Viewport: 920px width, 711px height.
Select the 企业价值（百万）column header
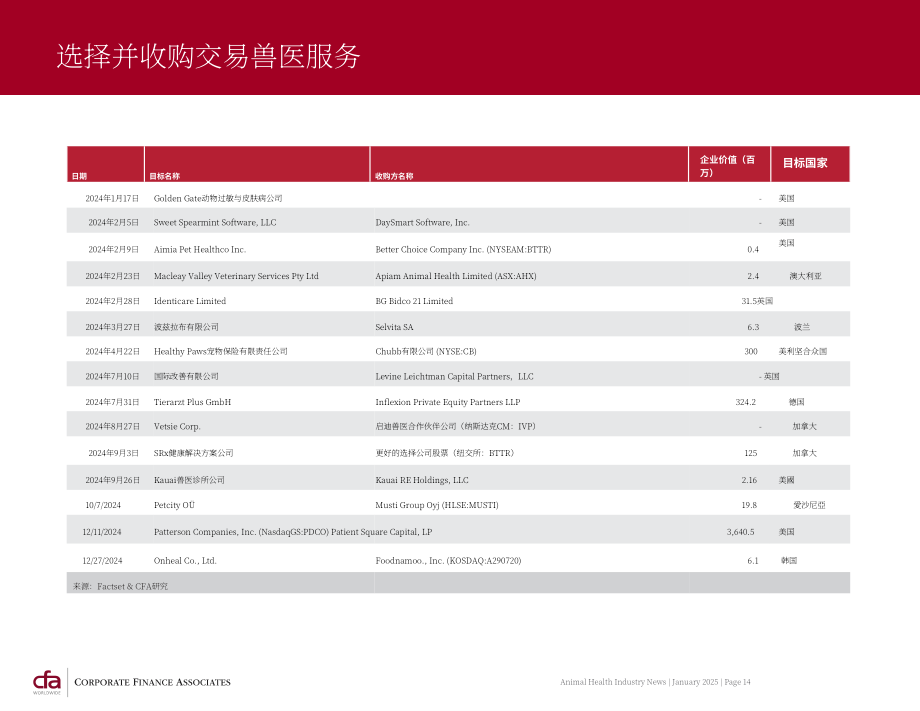pos(728,166)
